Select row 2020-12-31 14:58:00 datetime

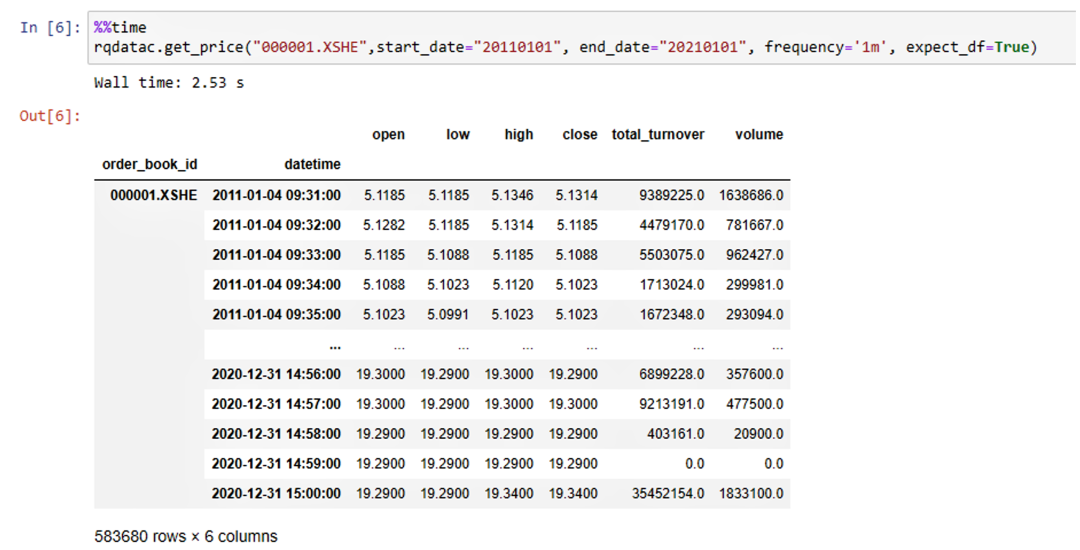(x=276, y=434)
